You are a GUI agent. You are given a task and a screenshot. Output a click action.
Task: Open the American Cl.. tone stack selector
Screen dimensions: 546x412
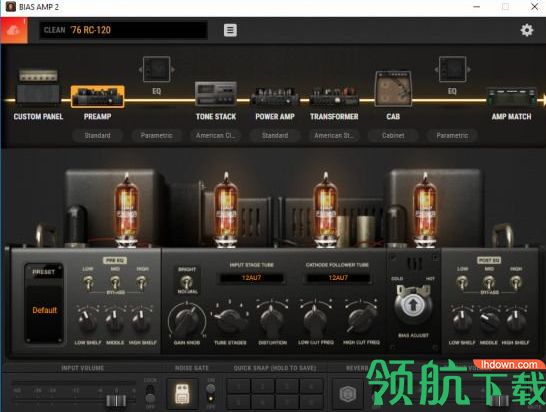coord(216,135)
